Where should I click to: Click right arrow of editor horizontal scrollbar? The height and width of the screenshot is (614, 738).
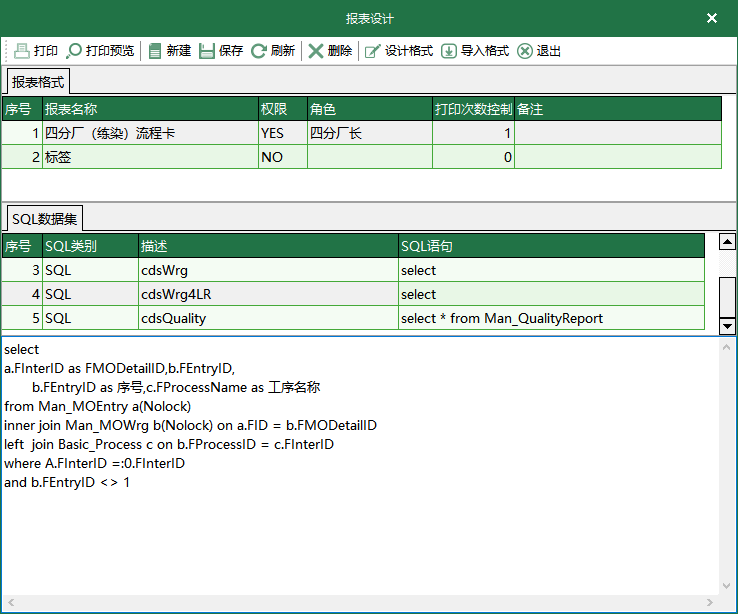(710, 602)
